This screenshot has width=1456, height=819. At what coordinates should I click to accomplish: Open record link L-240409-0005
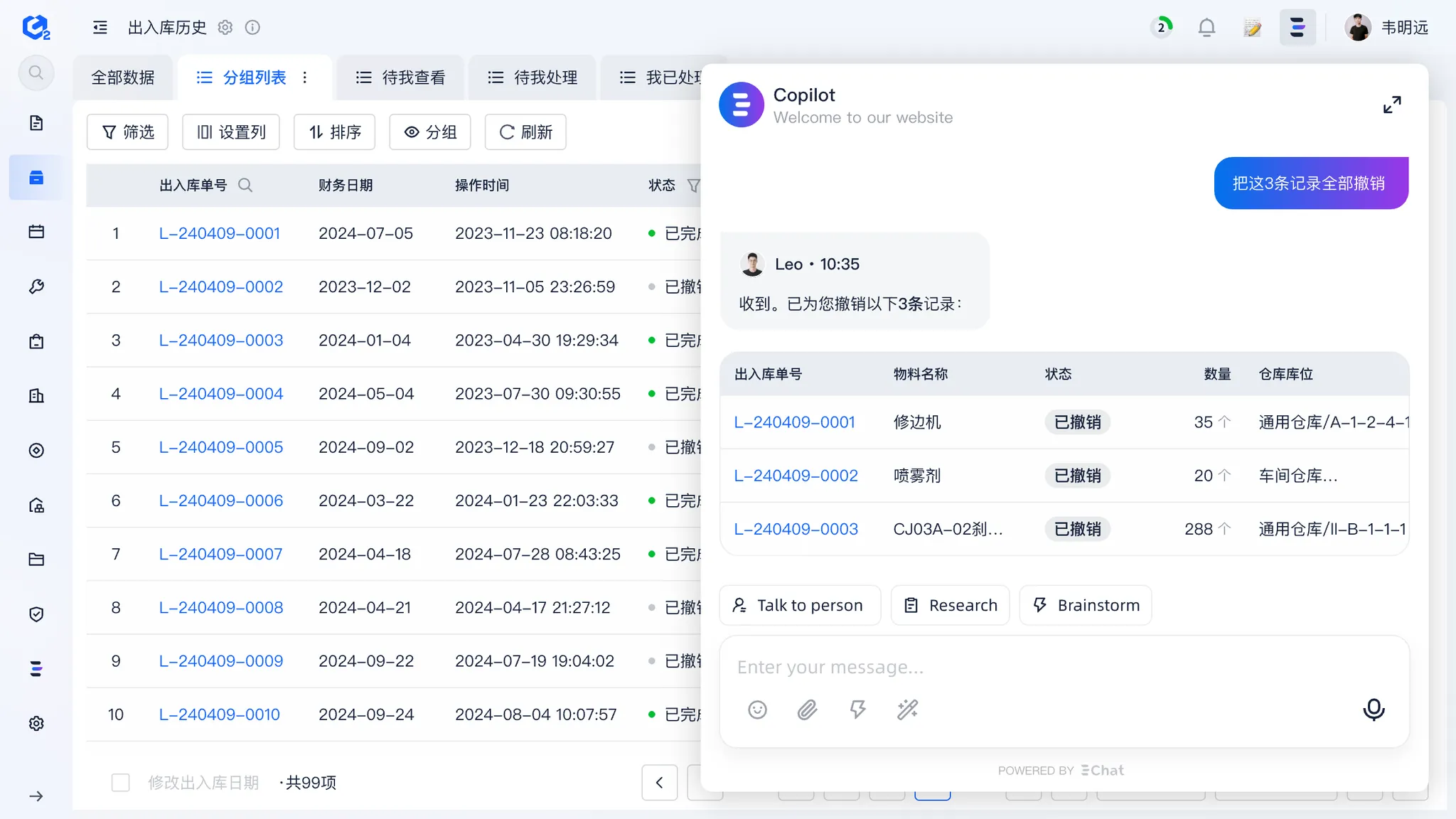(220, 447)
